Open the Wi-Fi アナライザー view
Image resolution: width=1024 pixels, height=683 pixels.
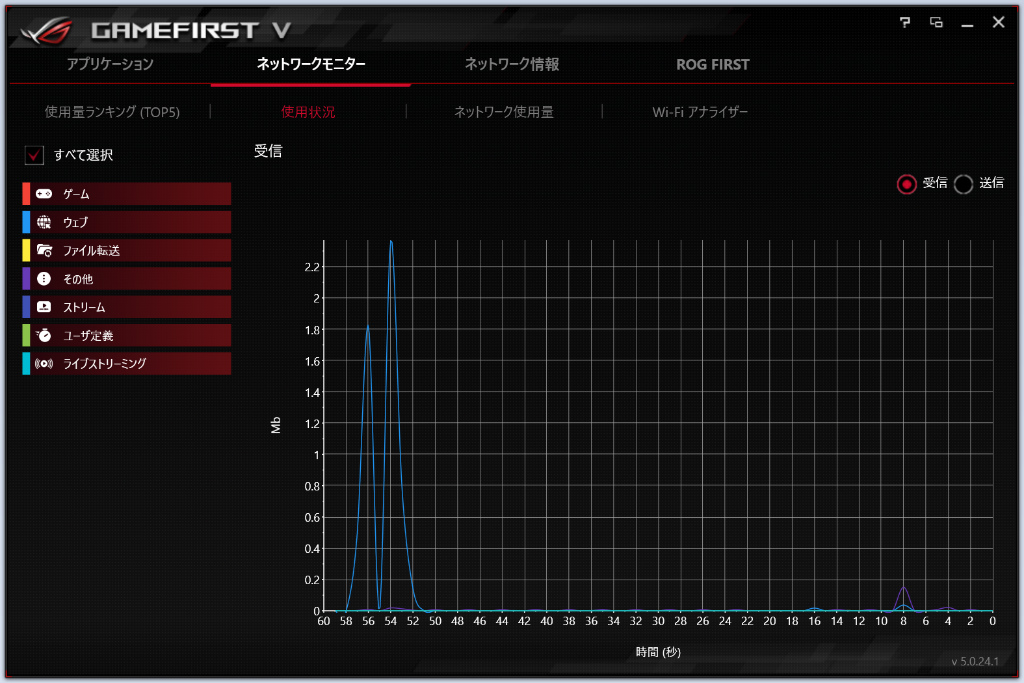tap(700, 112)
